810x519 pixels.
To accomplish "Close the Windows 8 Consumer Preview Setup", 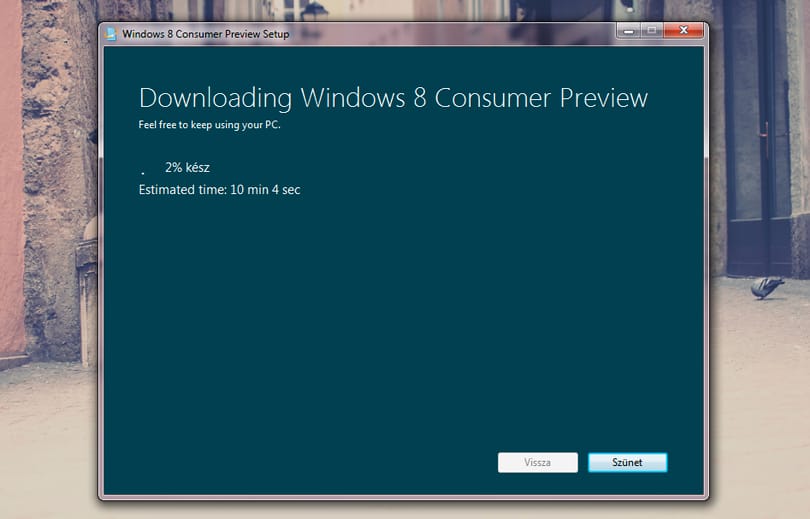I will tap(683, 31).
